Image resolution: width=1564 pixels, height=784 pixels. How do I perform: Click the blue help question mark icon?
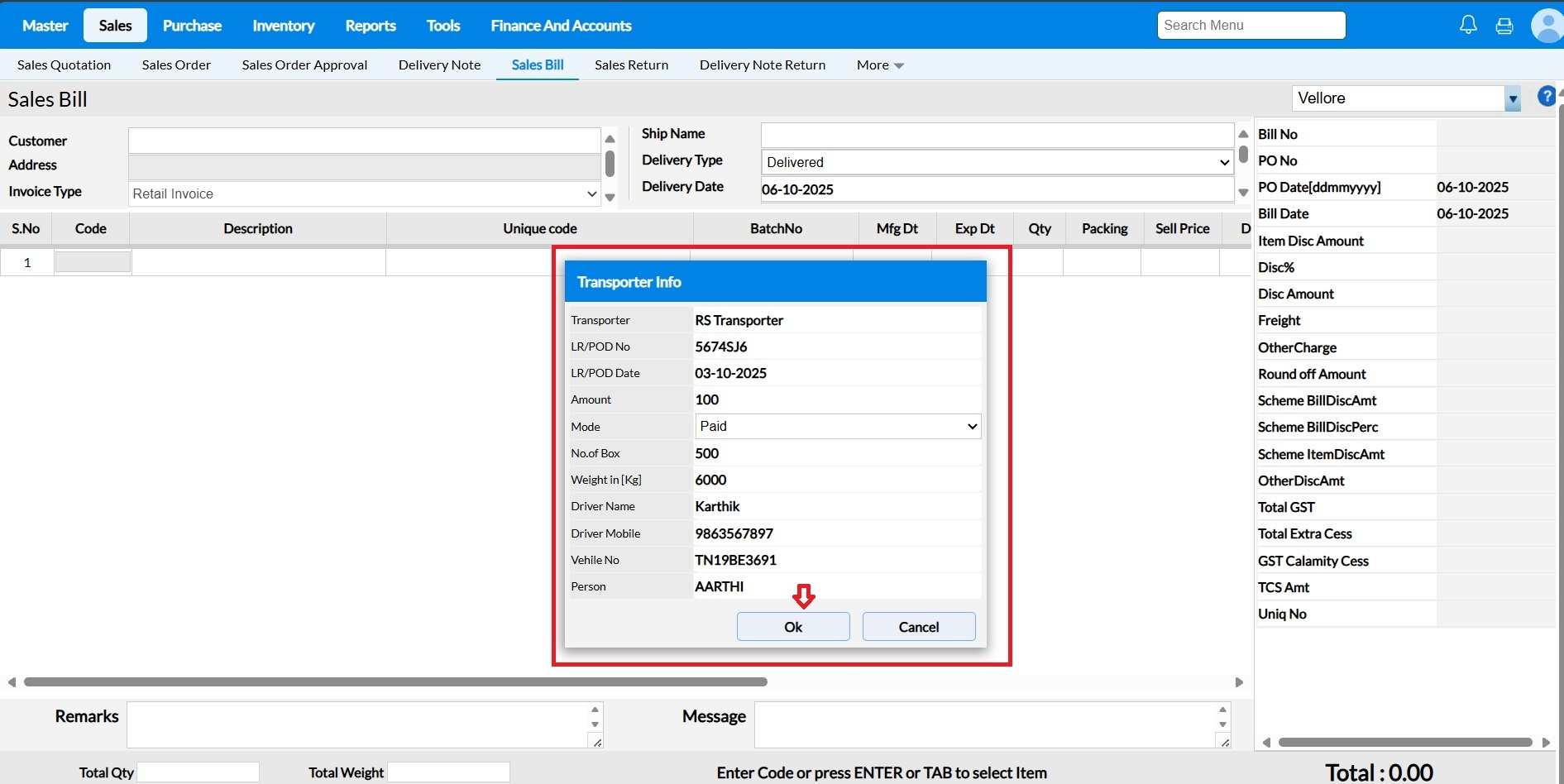tap(1546, 97)
